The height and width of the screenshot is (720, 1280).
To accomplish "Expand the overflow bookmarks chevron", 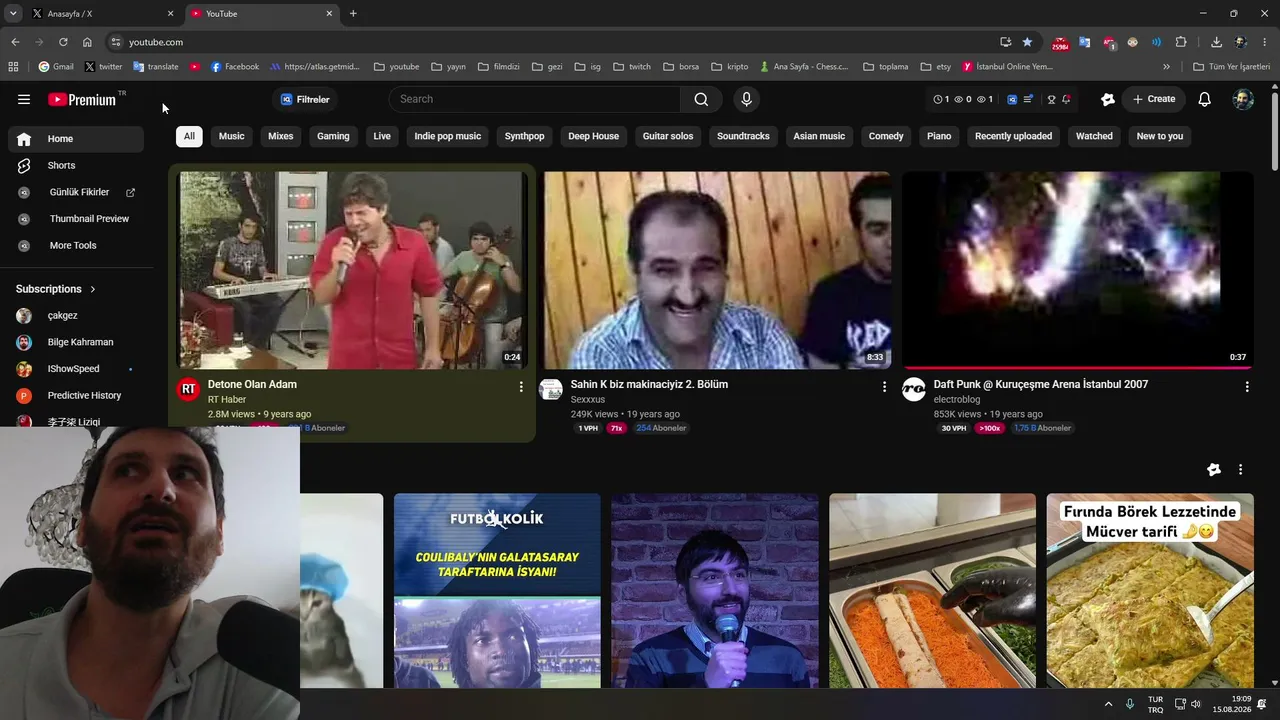I will [x=1166, y=67].
